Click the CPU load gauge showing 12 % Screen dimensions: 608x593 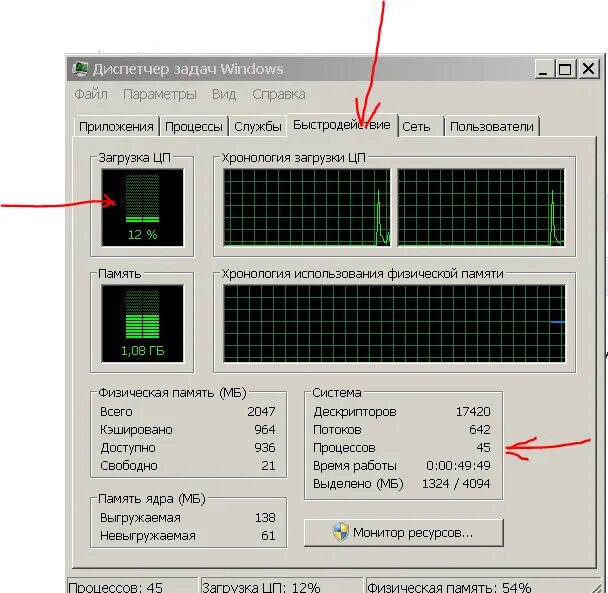pos(142,207)
